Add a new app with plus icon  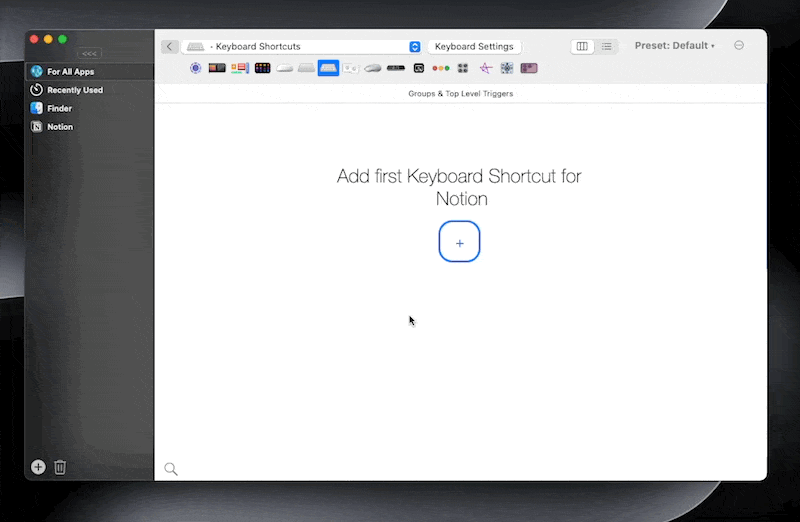[38, 467]
